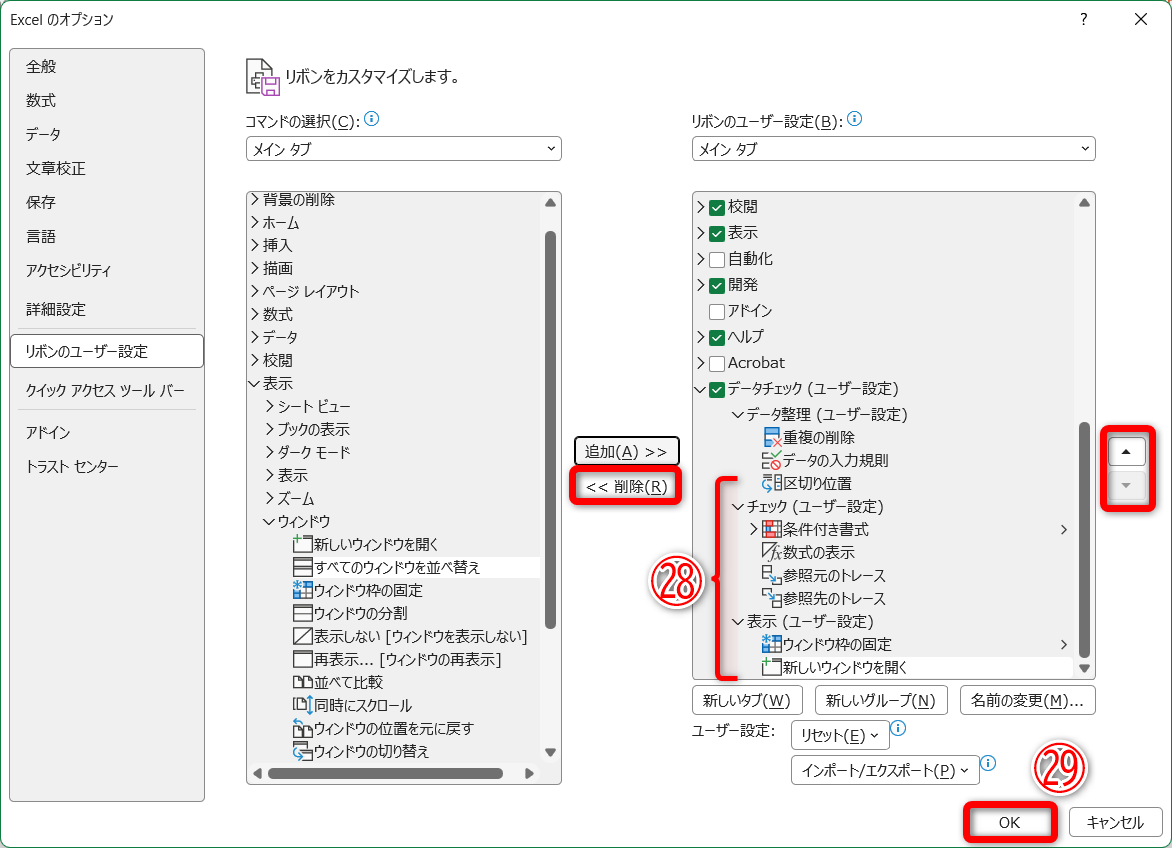Expand the ダーク モード group

point(270,453)
